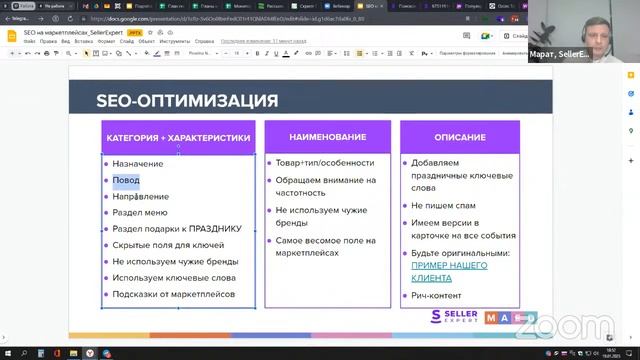This screenshot has width=640, height=360.
Task: Insert an image
Action: click(x=105, y=53)
